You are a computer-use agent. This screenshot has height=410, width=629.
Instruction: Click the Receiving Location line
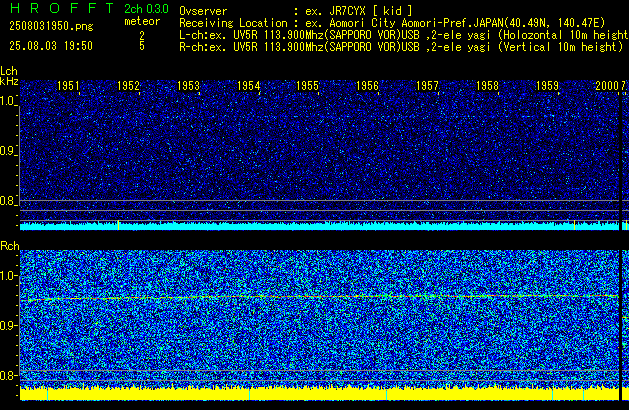pos(392,23)
